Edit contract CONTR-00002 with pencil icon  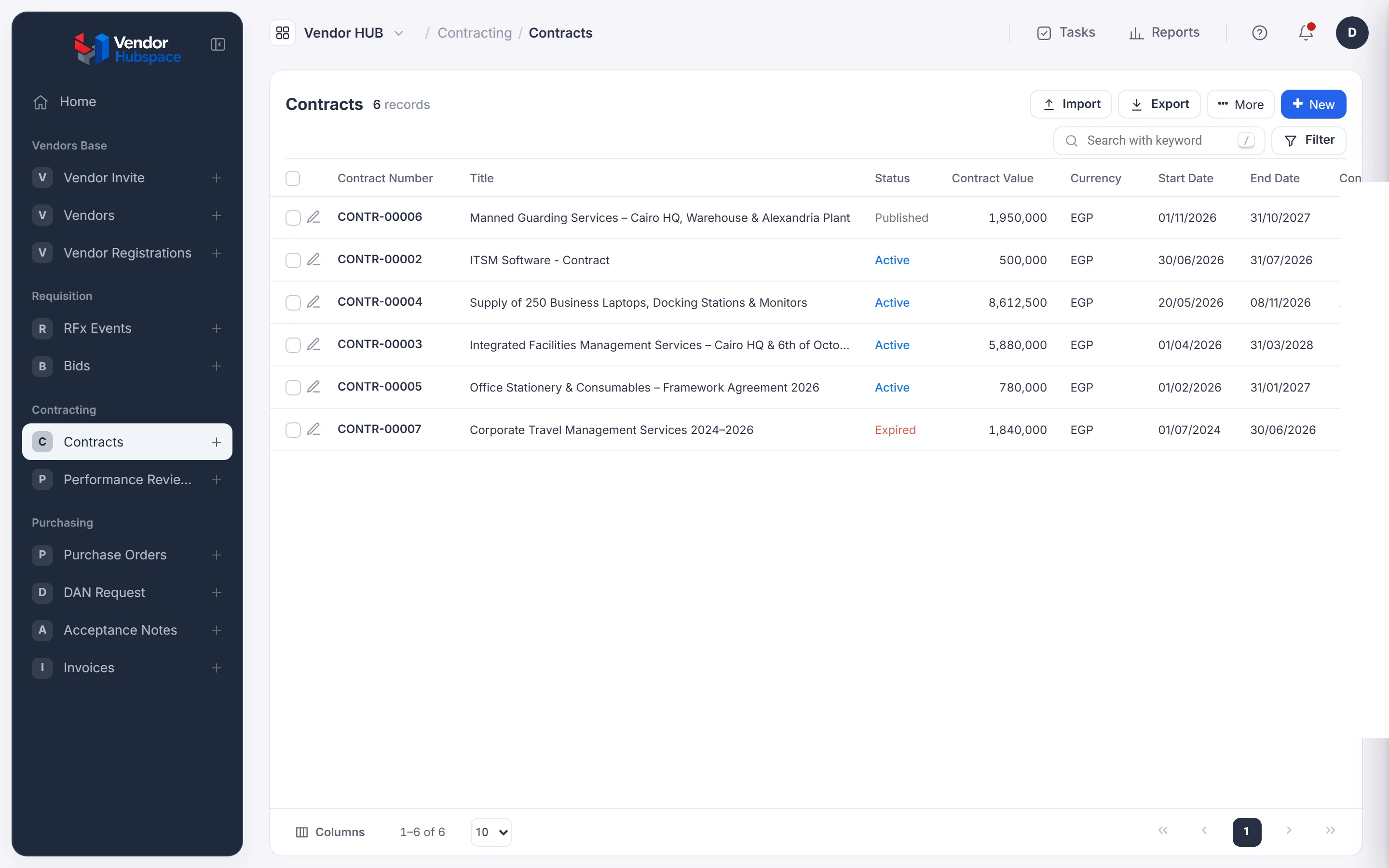click(x=313, y=259)
